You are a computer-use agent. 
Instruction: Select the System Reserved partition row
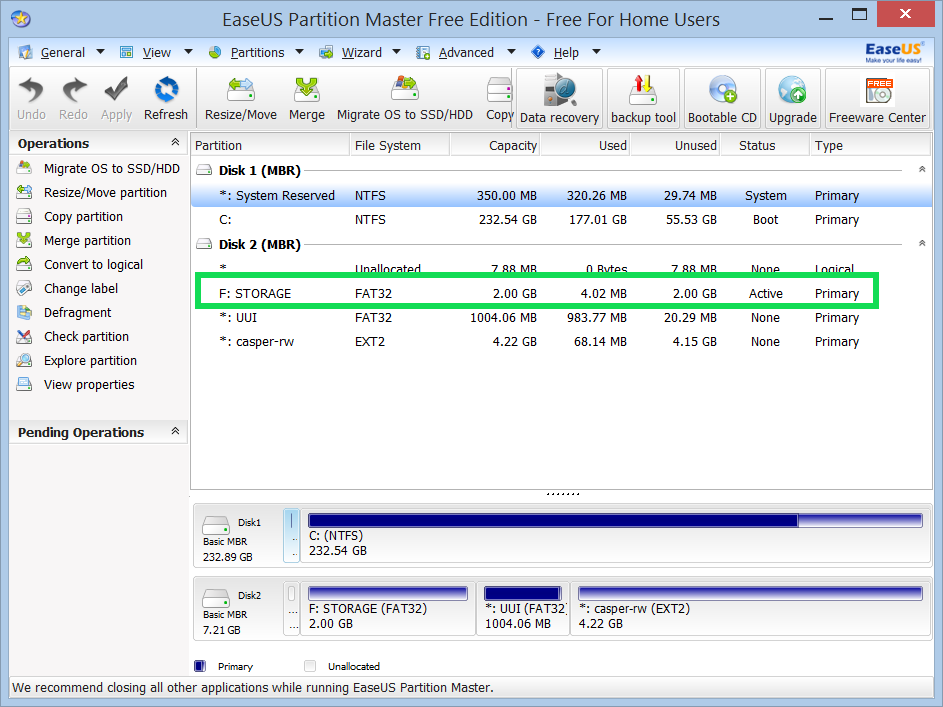[x=562, y=196]
